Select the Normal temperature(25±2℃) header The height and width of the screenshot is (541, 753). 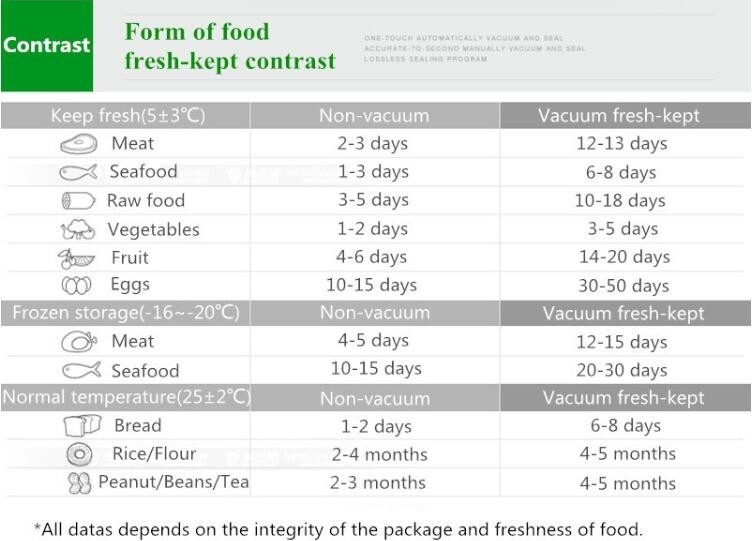point(127,398)
